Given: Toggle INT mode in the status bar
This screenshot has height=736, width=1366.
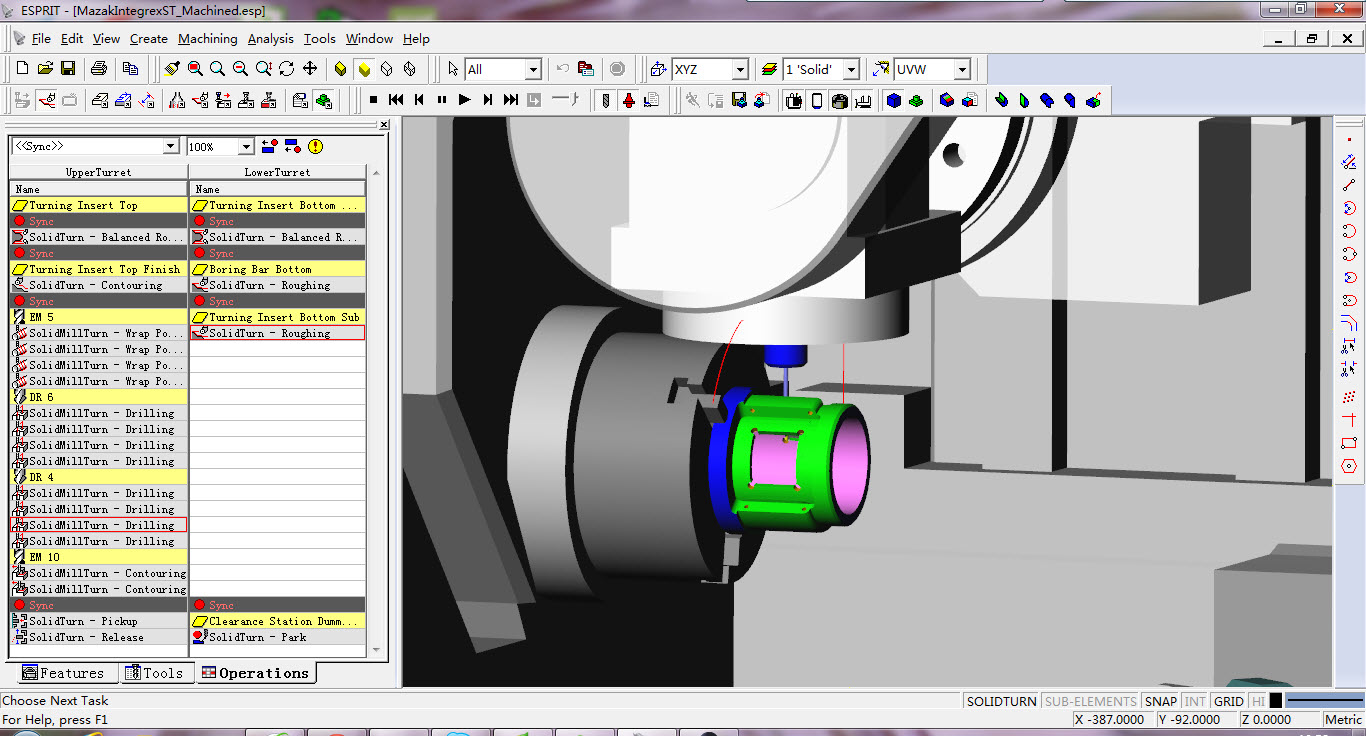Looking at the screenshot, I should pos(1195,701).
